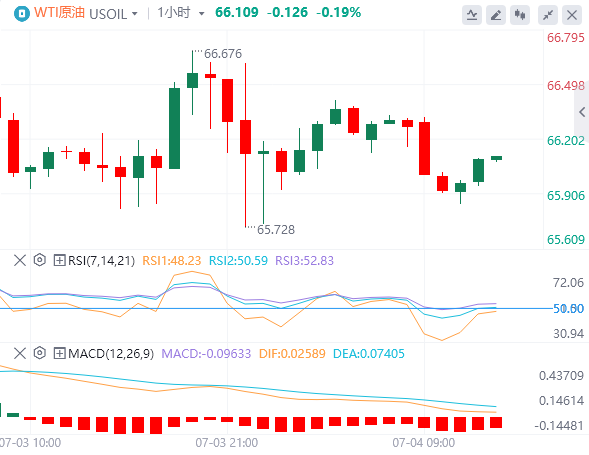This screenshot has height=455, width=589.
Task: Click the 66.202 price axis label
Action: 566,141
